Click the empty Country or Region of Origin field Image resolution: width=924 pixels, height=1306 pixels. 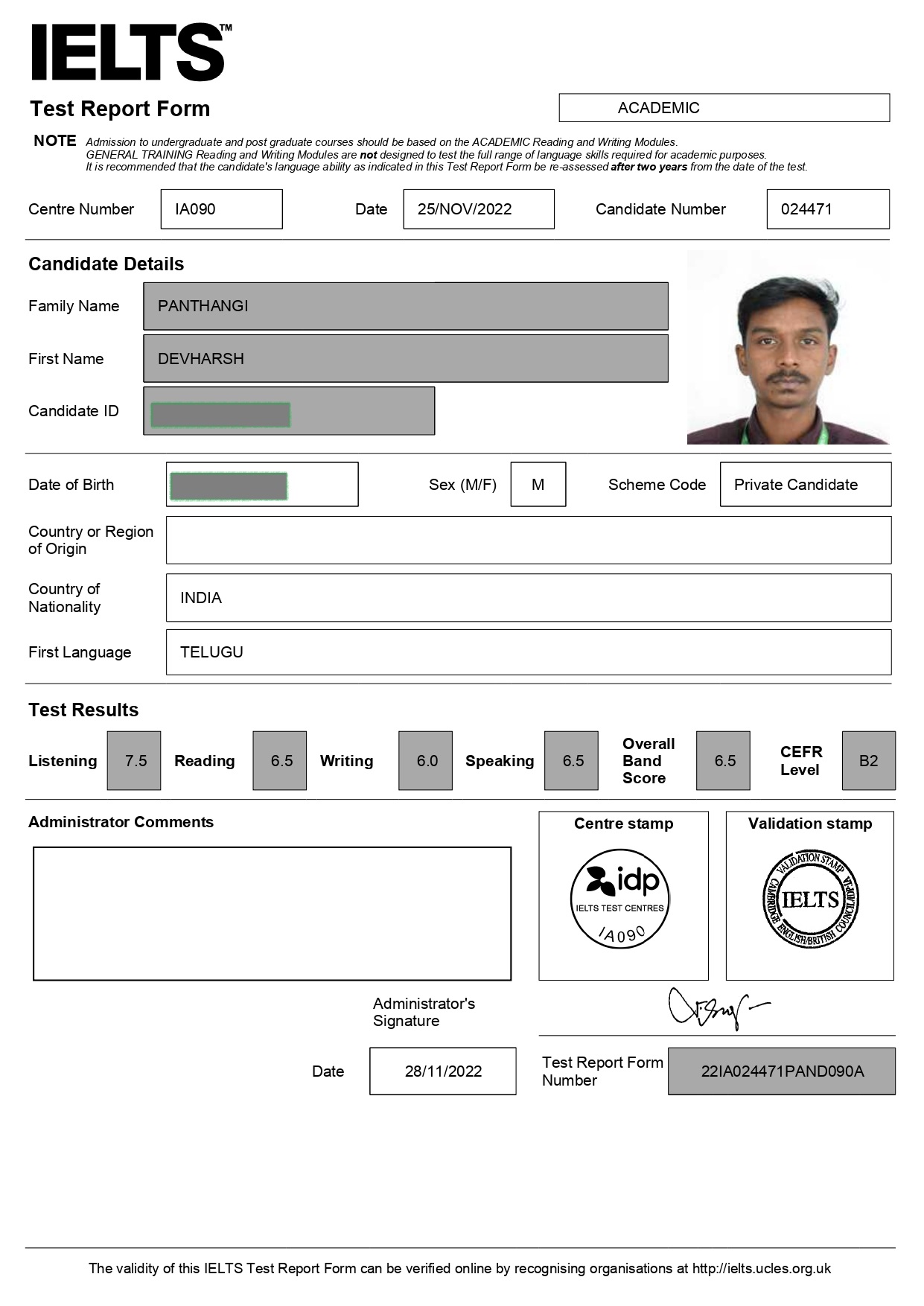(x=528, y=540)
